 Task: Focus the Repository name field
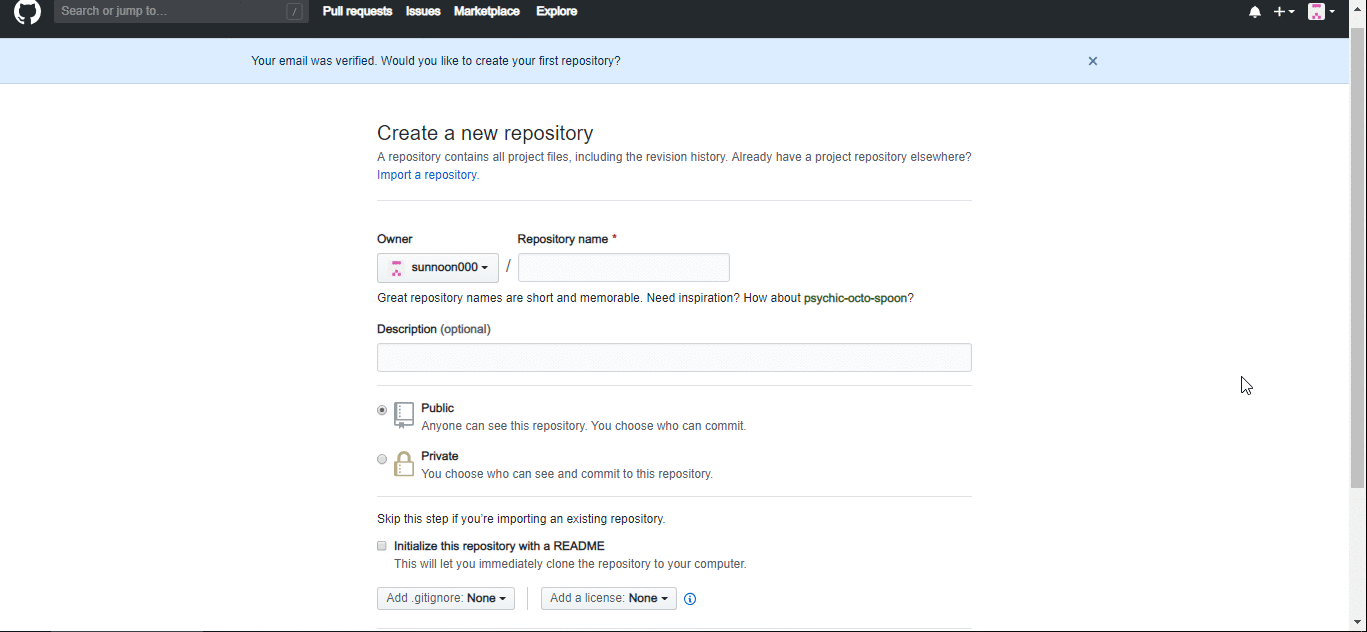[624, 268]
